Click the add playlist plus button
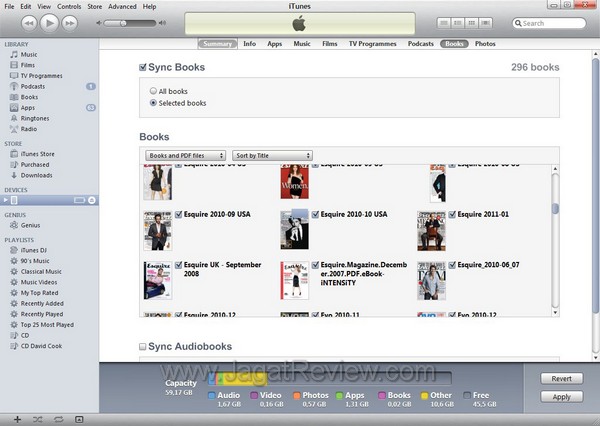The height and width of the screenshot is (426, 600). (x=17, y=419)
